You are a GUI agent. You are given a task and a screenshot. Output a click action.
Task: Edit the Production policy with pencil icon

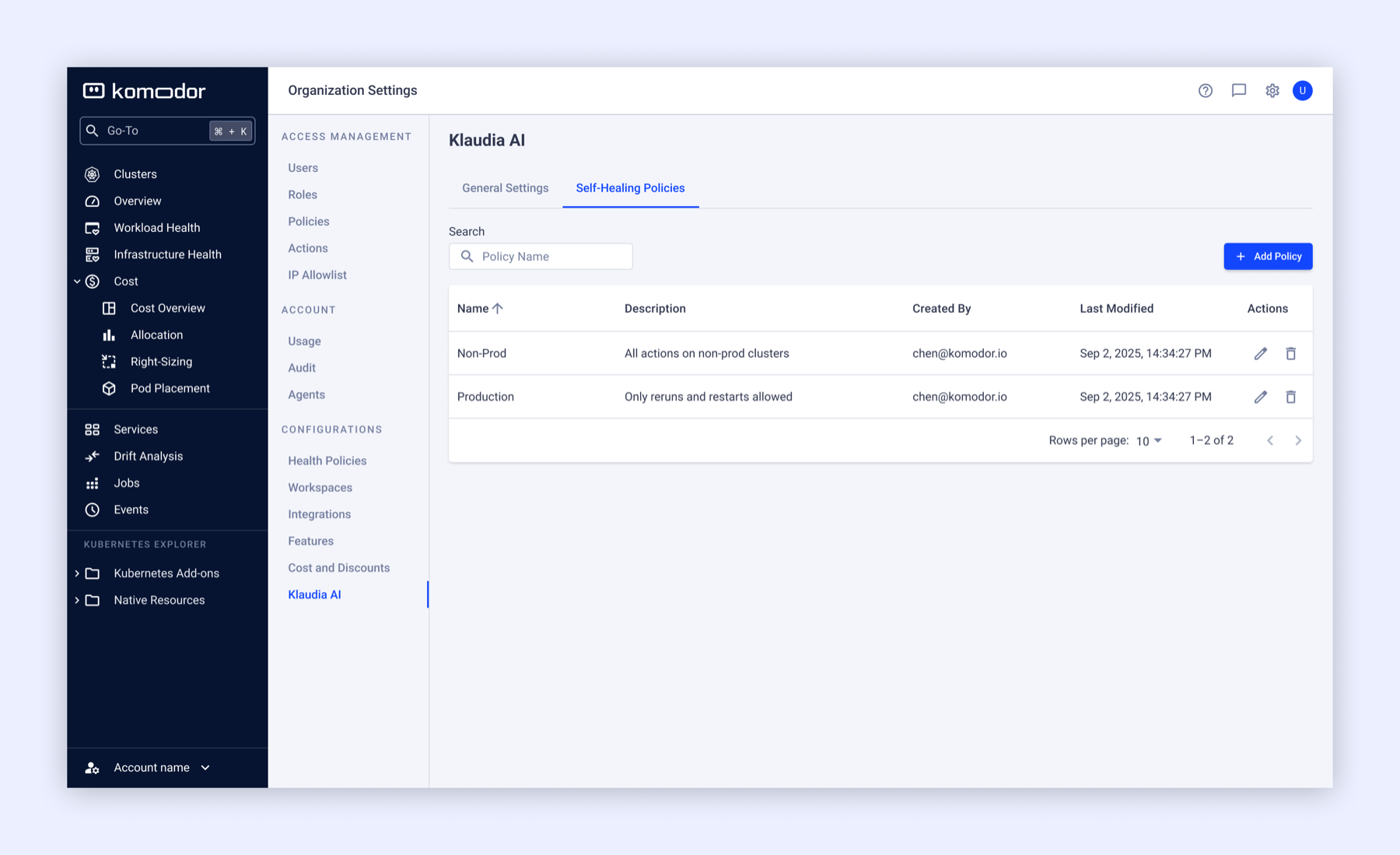pos(1260,397)
